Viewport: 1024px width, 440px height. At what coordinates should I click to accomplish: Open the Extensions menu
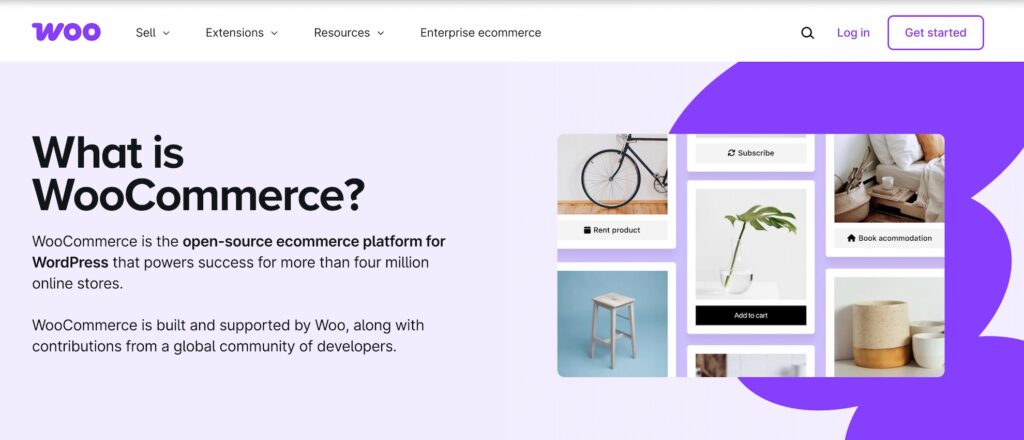(x=242, y=33)
